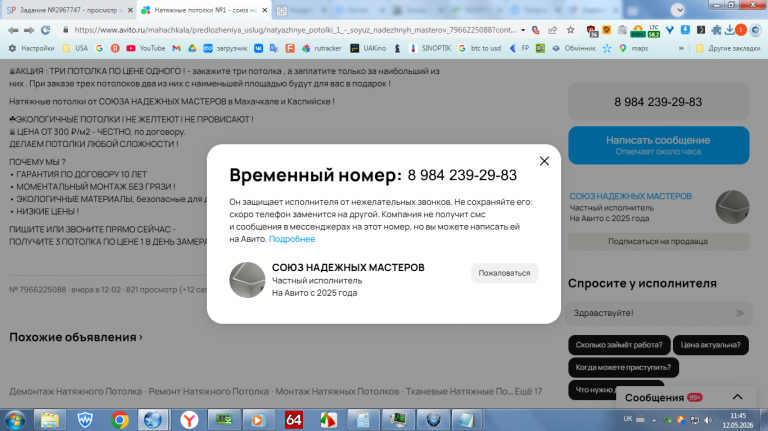
Task: Open browser downloads icon
Action: pos(730,30)
